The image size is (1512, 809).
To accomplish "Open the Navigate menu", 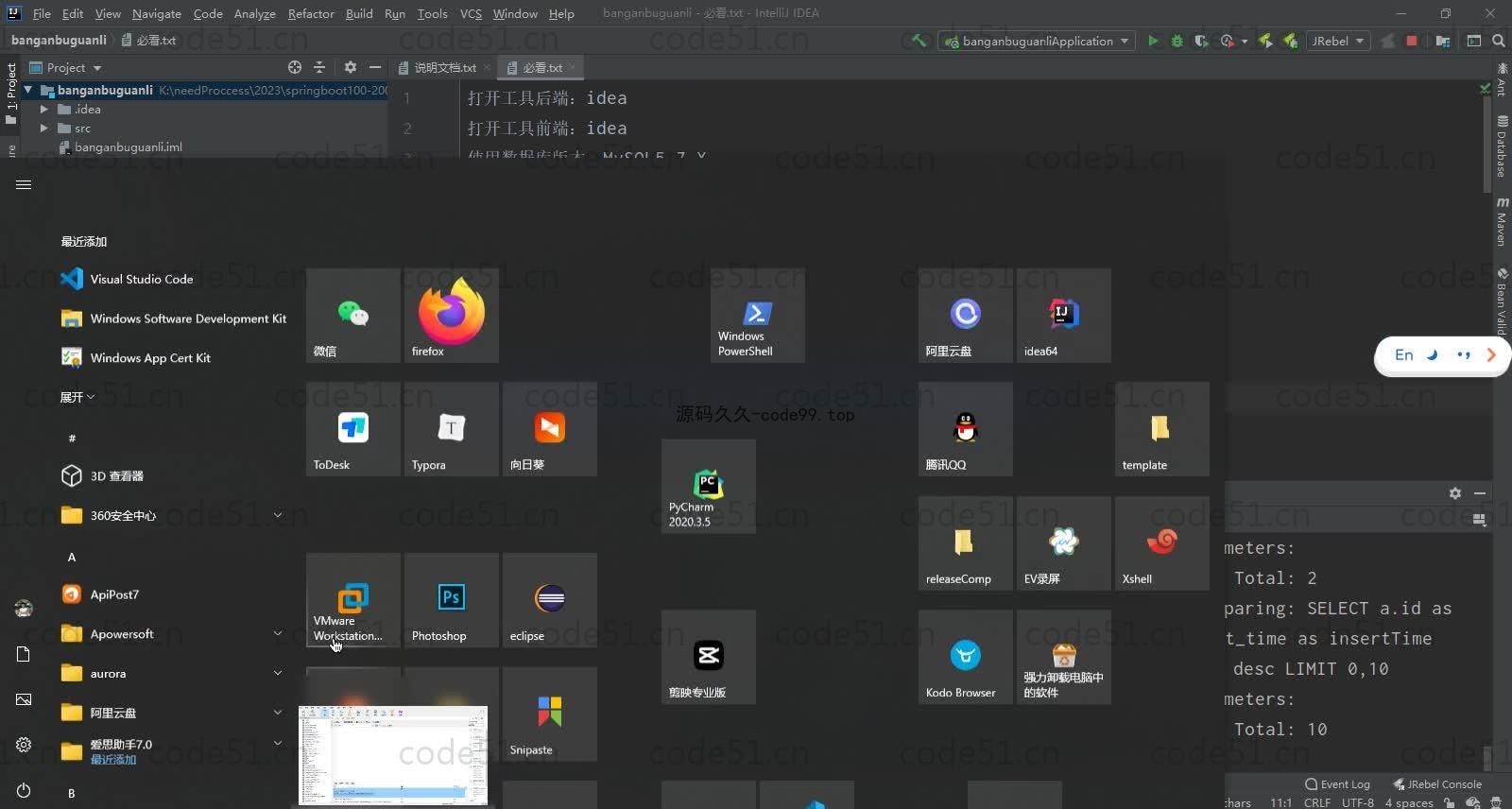I will (x=157, y=13).
